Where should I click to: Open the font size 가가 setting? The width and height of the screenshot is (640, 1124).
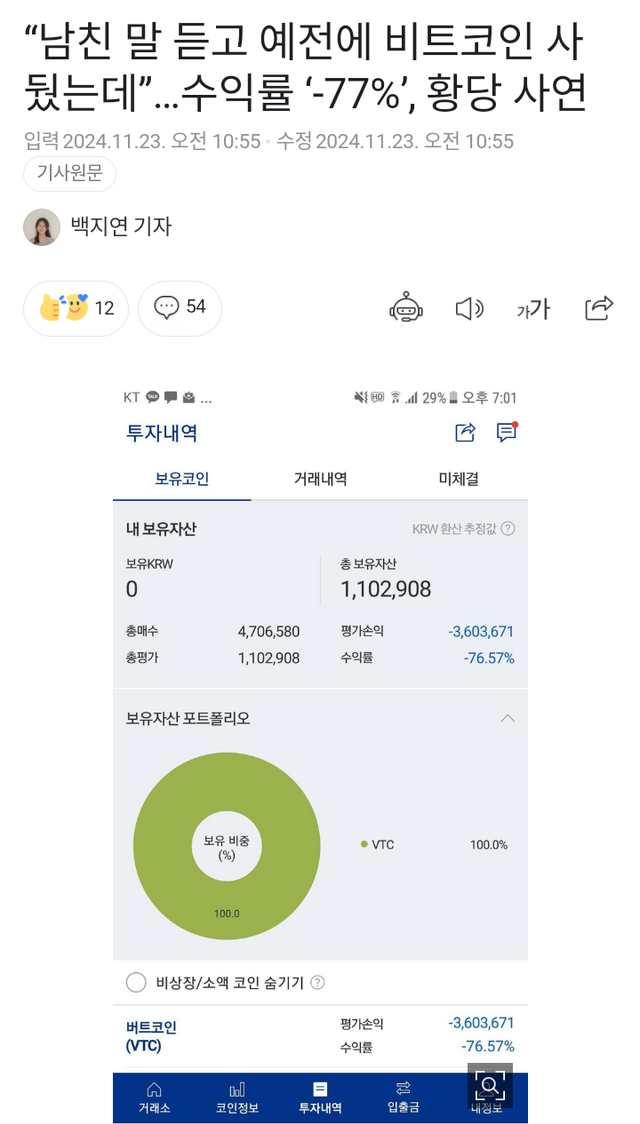(x=533, y=309)
